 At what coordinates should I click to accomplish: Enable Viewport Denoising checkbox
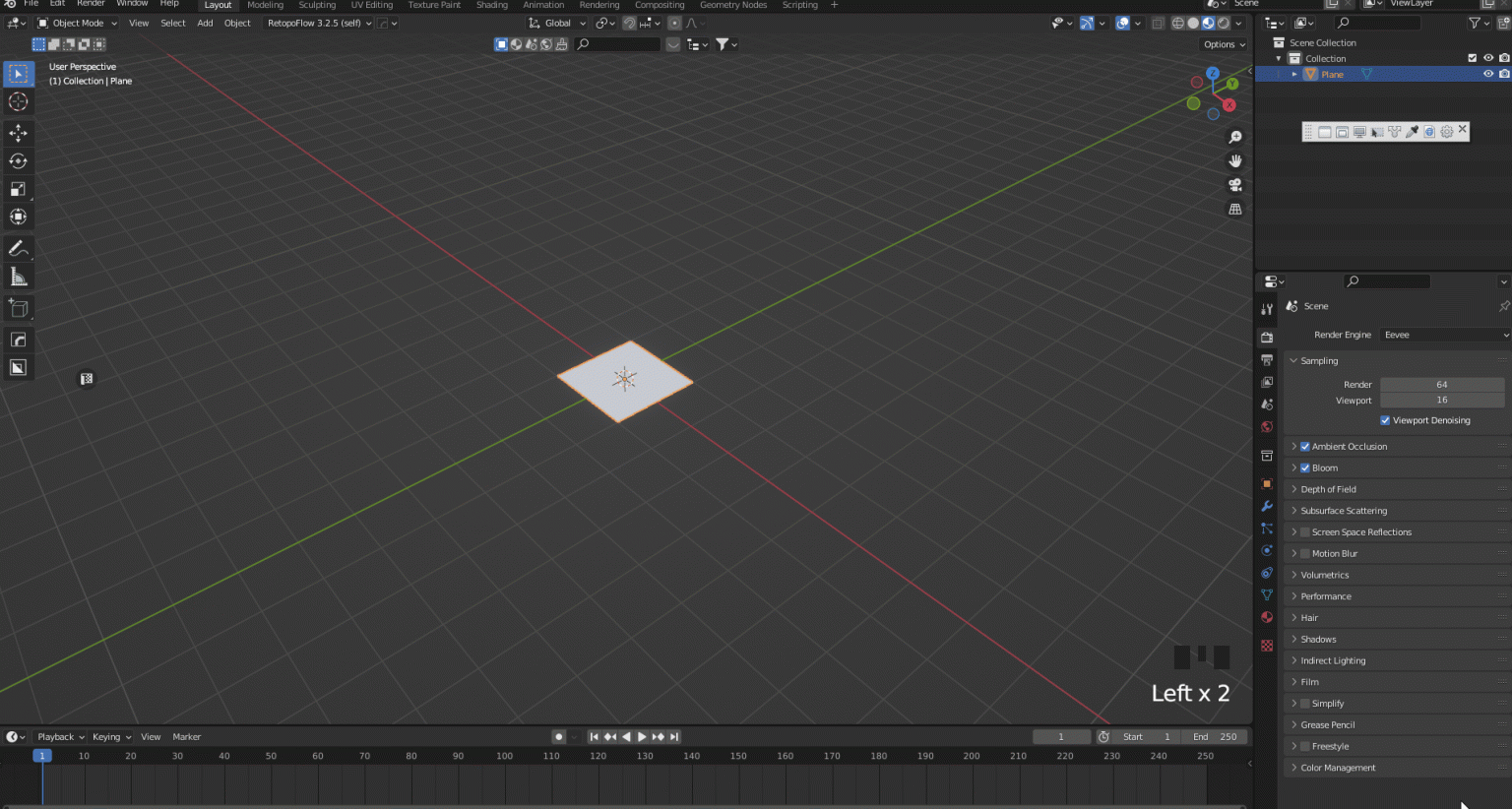coord(1385,420)
